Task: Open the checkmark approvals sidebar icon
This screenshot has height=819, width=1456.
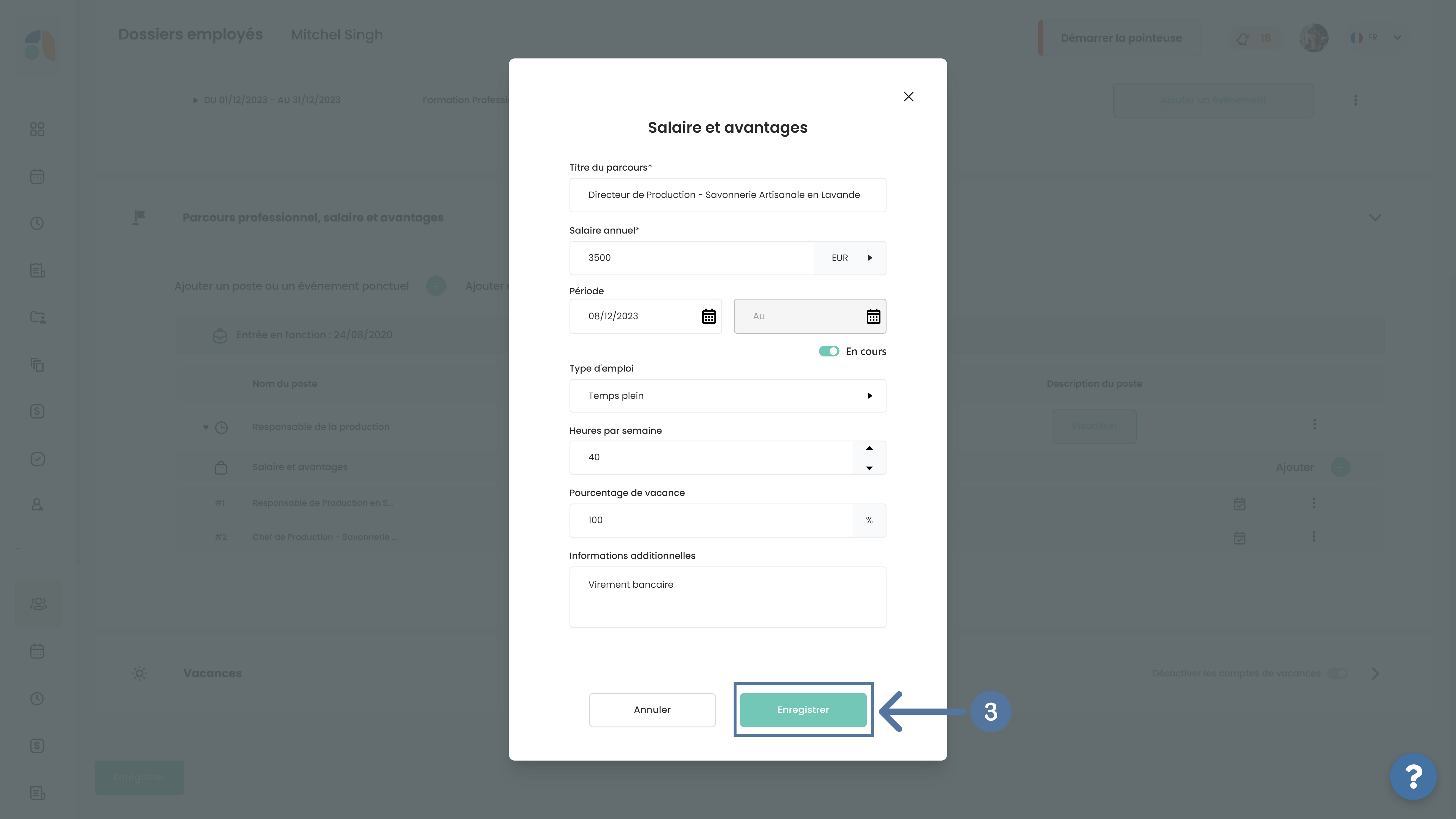Action: coord(37,459)
